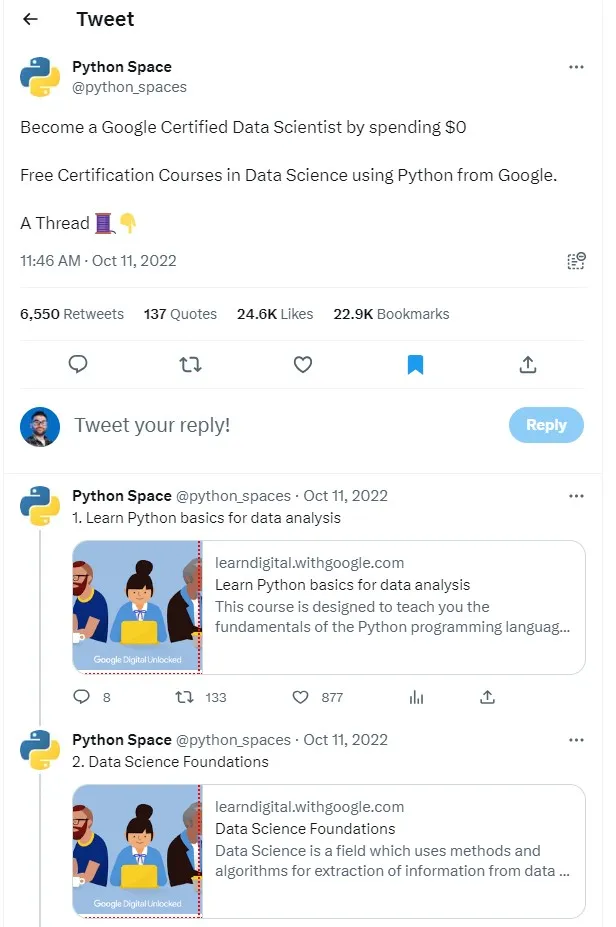This screenshot has width=616, height=927.
Task: Remove bookmark by toggling the blue bookmark icon
Action: [x=415, y=364]
